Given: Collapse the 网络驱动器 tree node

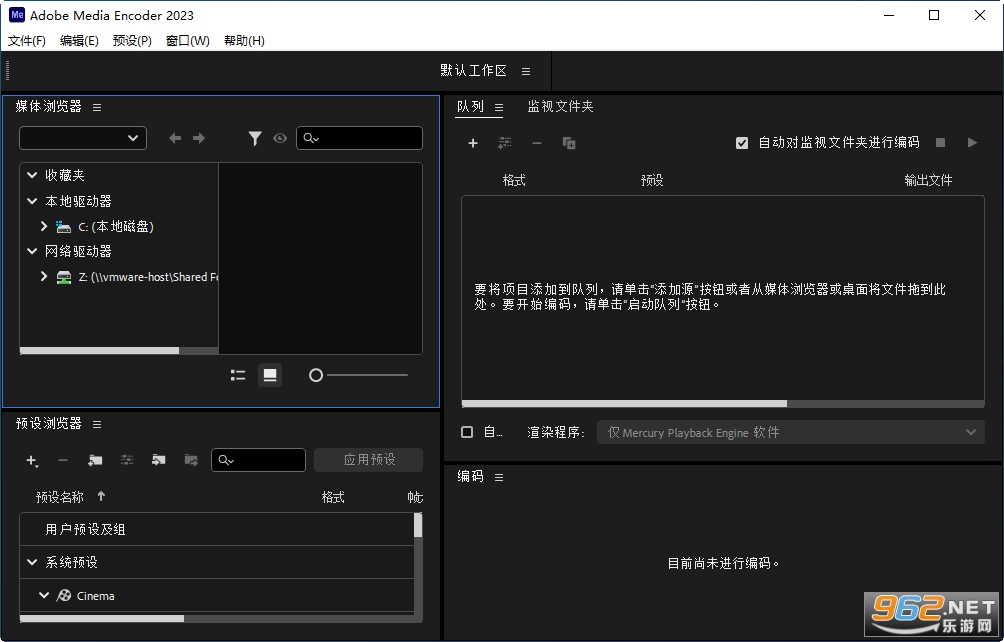Looking at the screenshot, I should [x=32, y=252].
